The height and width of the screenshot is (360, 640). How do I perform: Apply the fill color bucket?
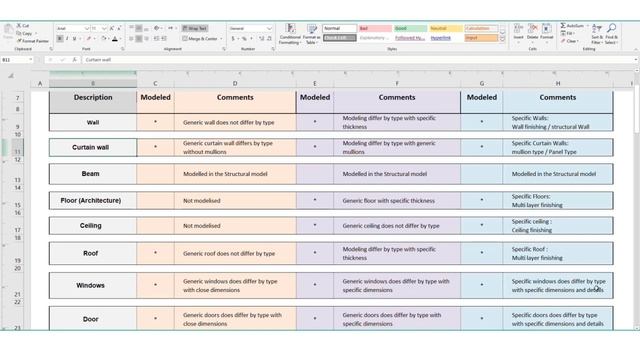tap(104, 39)
